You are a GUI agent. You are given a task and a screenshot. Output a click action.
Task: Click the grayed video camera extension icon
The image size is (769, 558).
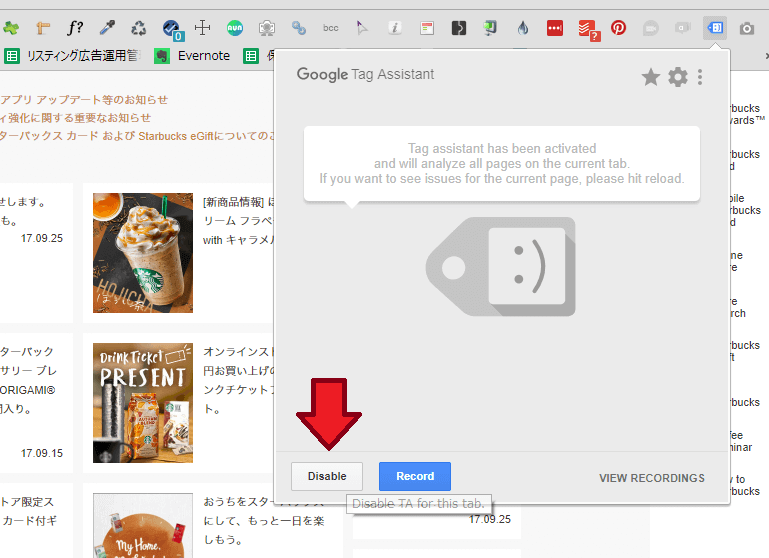coord(650,28)
